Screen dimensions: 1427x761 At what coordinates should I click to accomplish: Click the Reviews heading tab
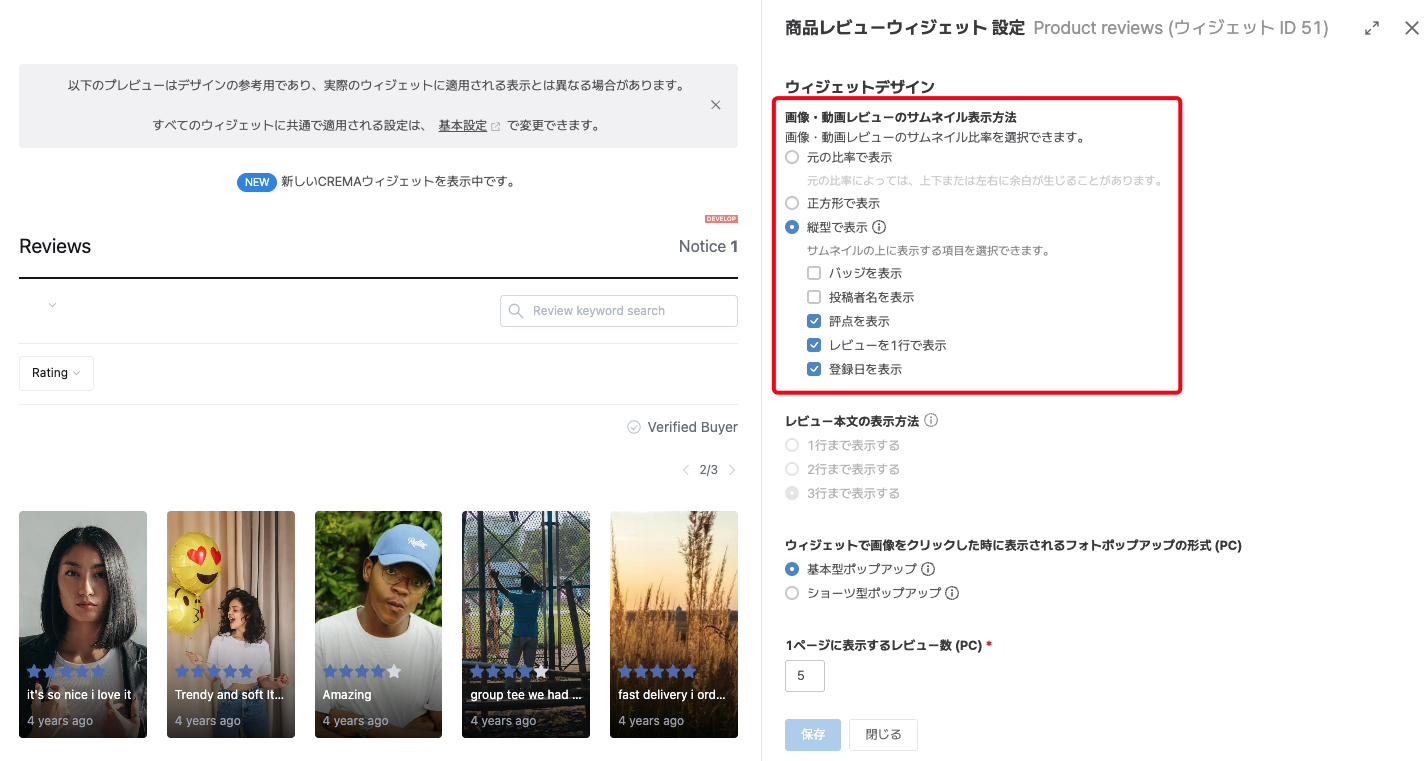55,246
